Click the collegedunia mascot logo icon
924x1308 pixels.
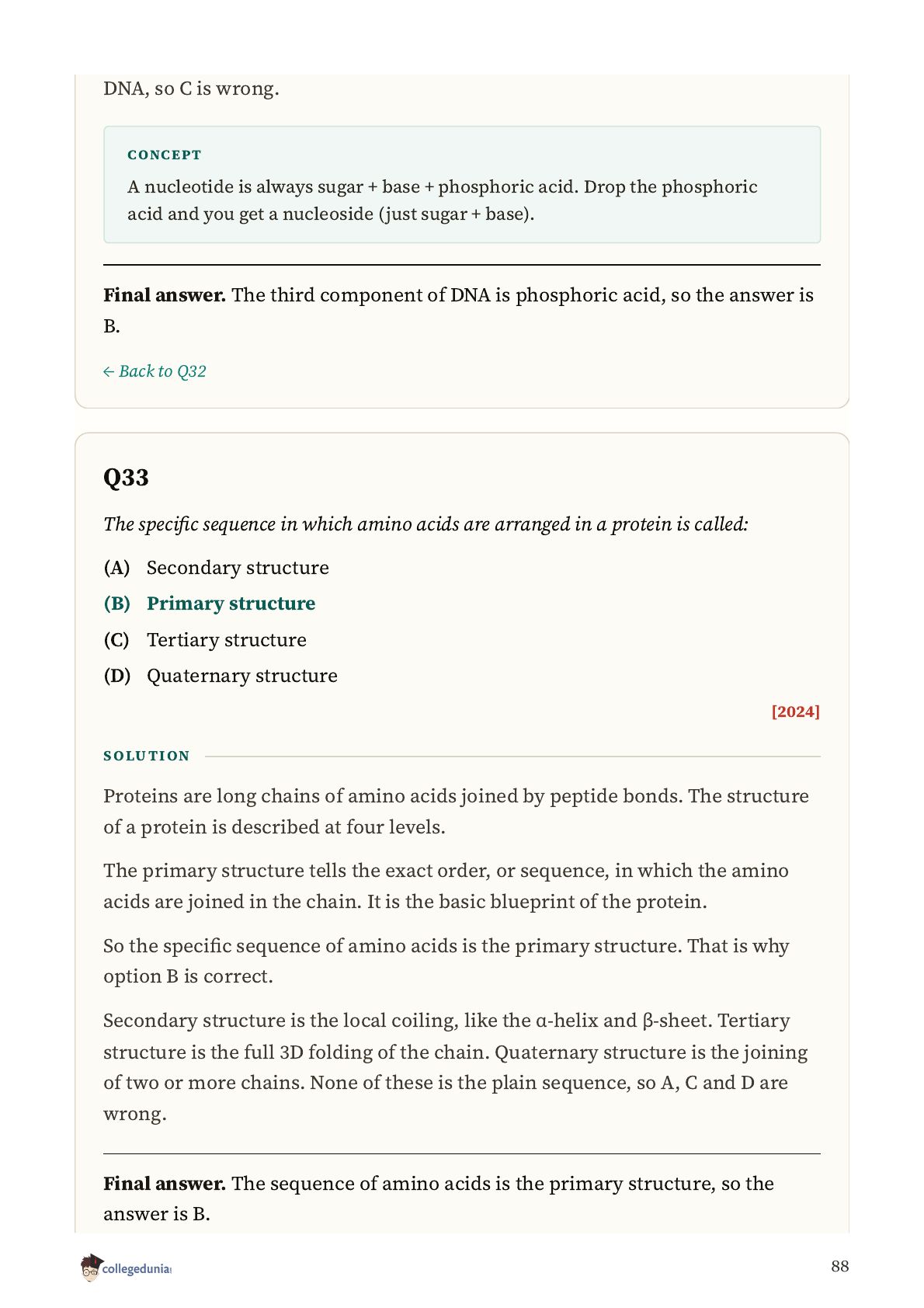tap(90, 1267)
